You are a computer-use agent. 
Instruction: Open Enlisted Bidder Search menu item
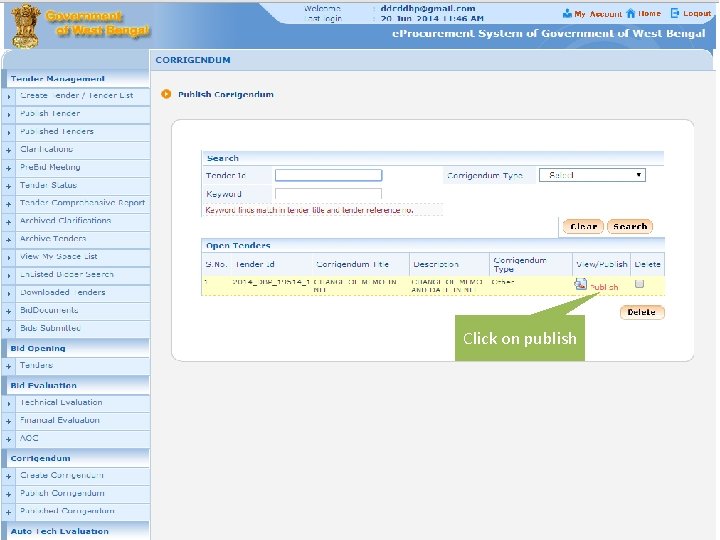click(67, 274)
